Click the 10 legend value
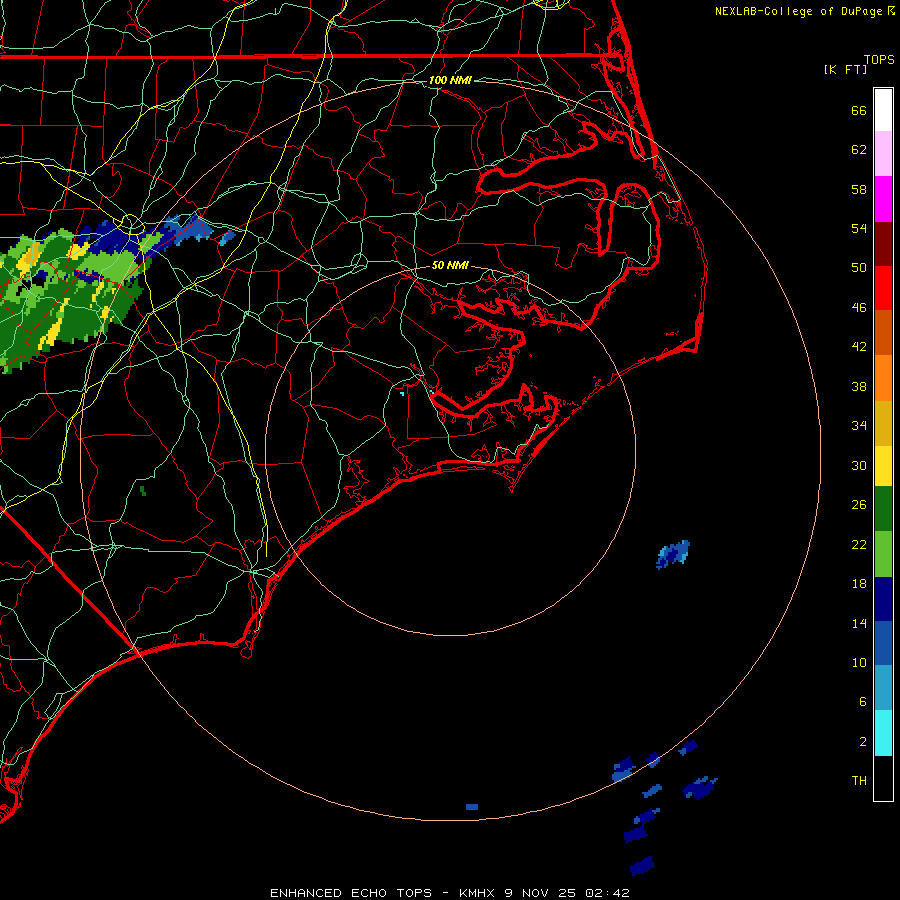Screen dimensions: 900x900 click(x=859, y=662)
